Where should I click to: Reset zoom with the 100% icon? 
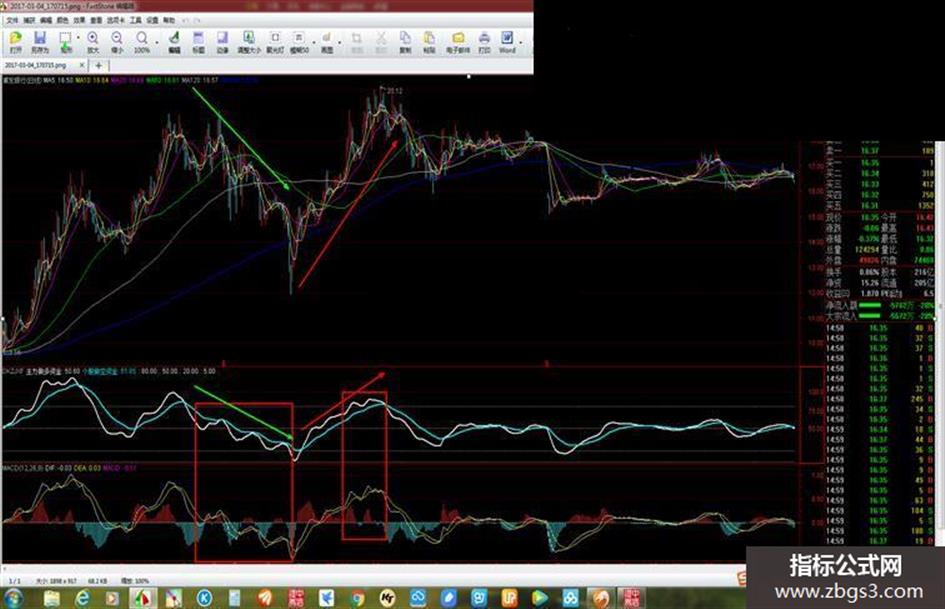(142, 42)
